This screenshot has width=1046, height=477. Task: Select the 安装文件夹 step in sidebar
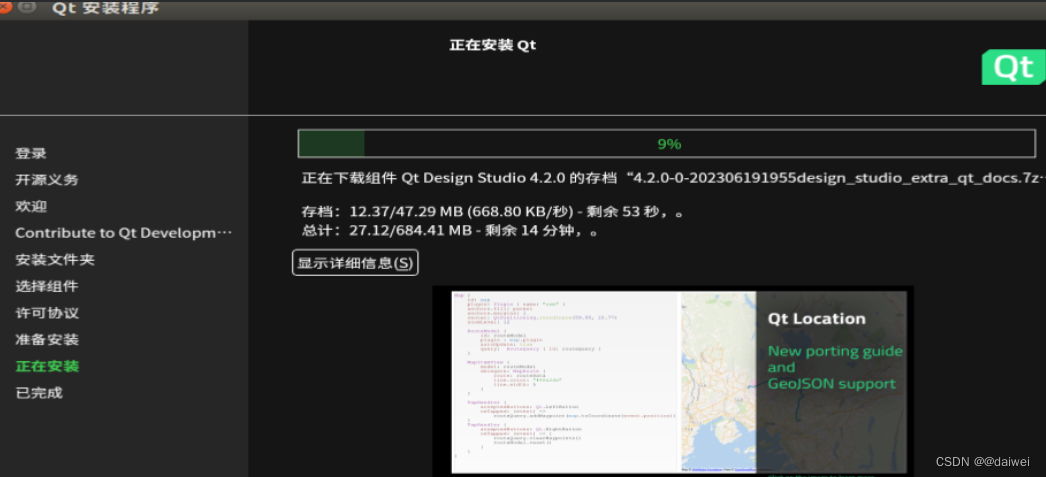tap(55, 260)
